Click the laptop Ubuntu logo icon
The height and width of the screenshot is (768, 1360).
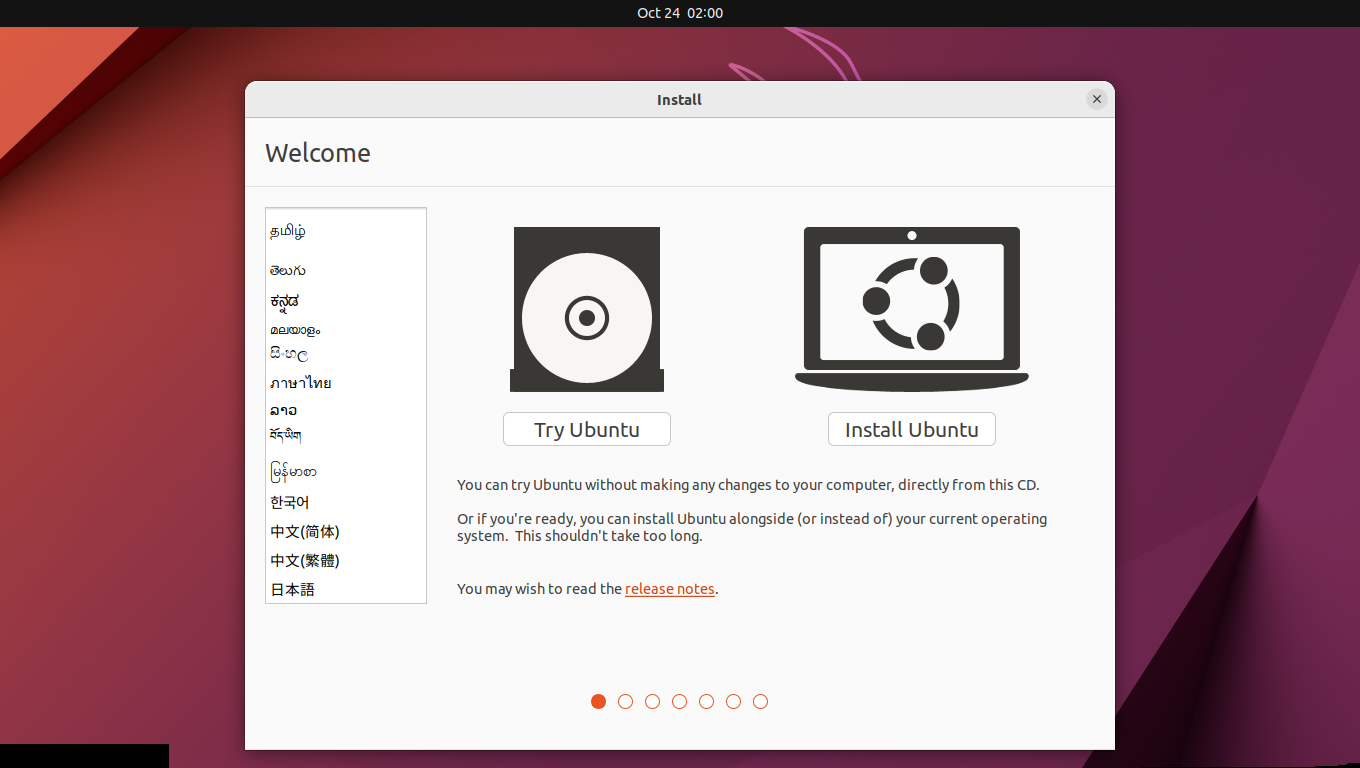(x=912, y=309)
